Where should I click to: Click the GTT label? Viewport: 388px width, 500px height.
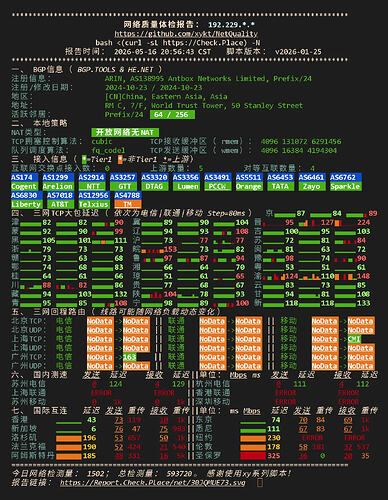pyautogui.click(x=123, y=186)
